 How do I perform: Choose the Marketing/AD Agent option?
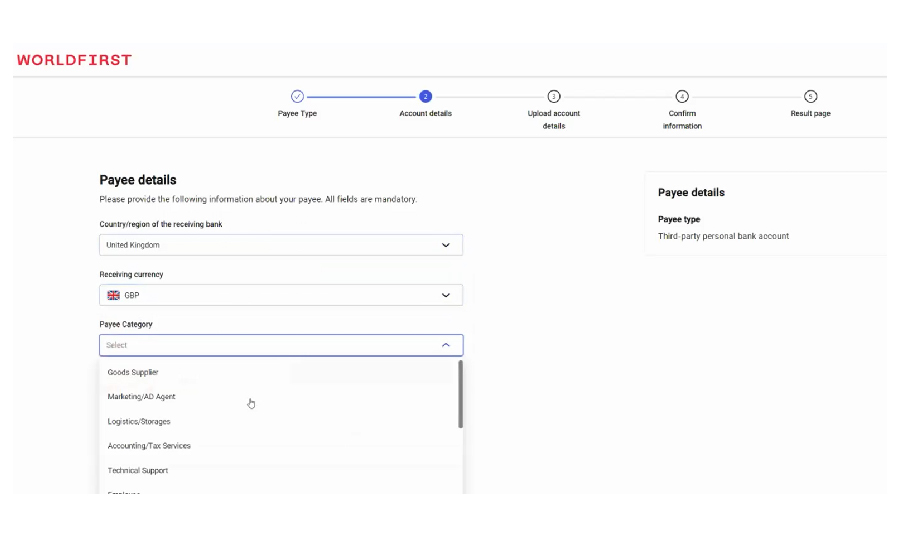click(141, 397)
